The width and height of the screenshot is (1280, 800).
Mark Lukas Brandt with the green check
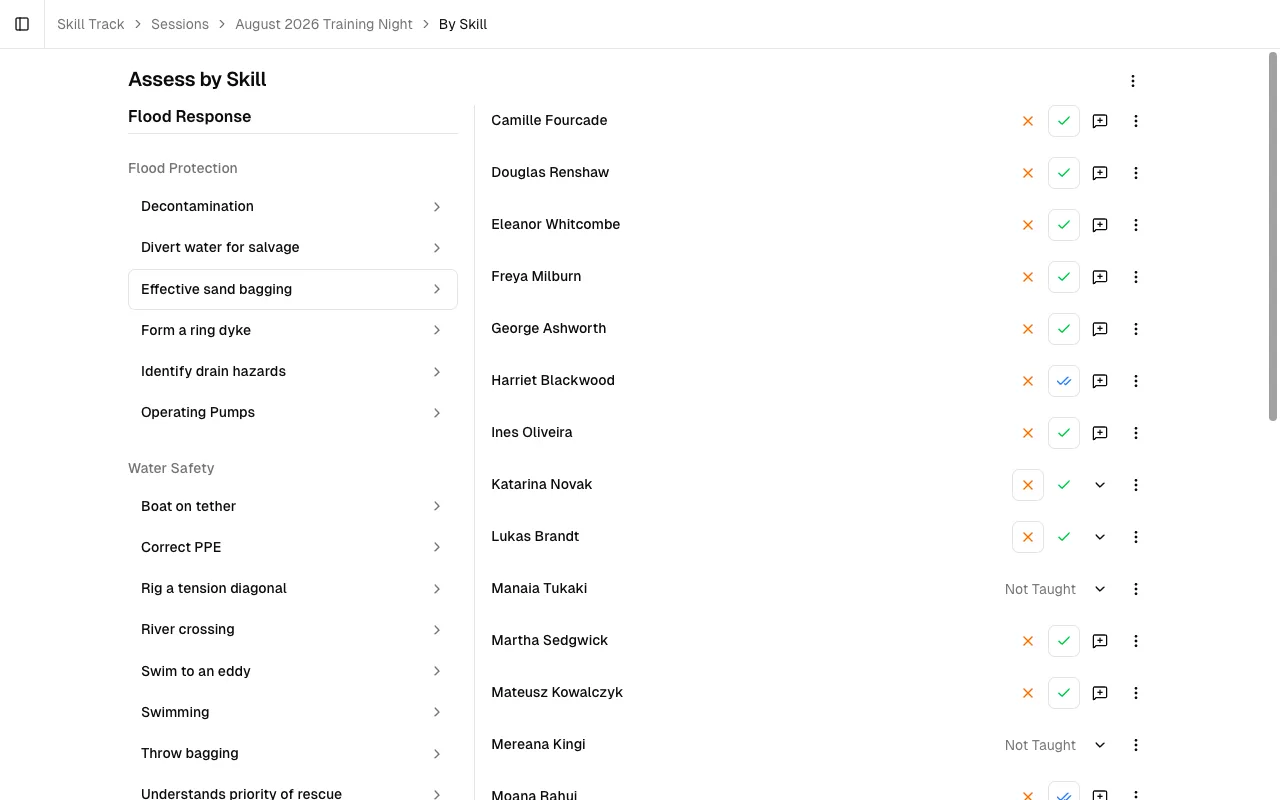[x=1064, y=537]
